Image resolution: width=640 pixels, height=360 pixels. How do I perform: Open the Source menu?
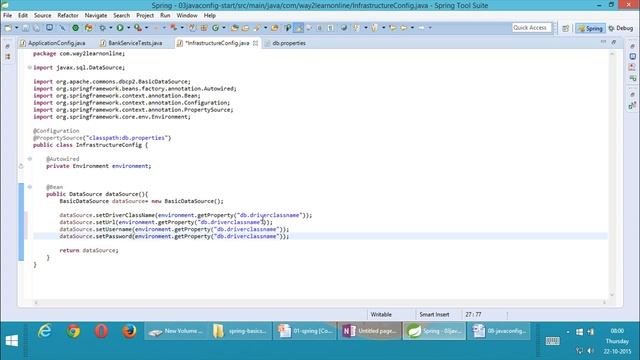click(x=42, y=16)
